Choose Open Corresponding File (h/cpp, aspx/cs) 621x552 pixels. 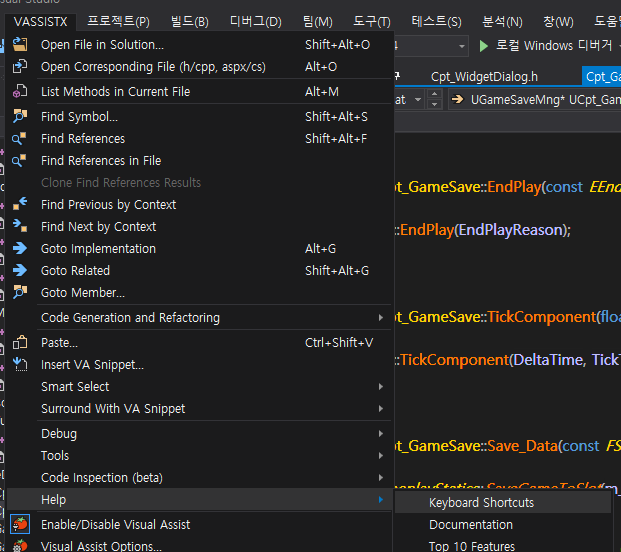200,67
